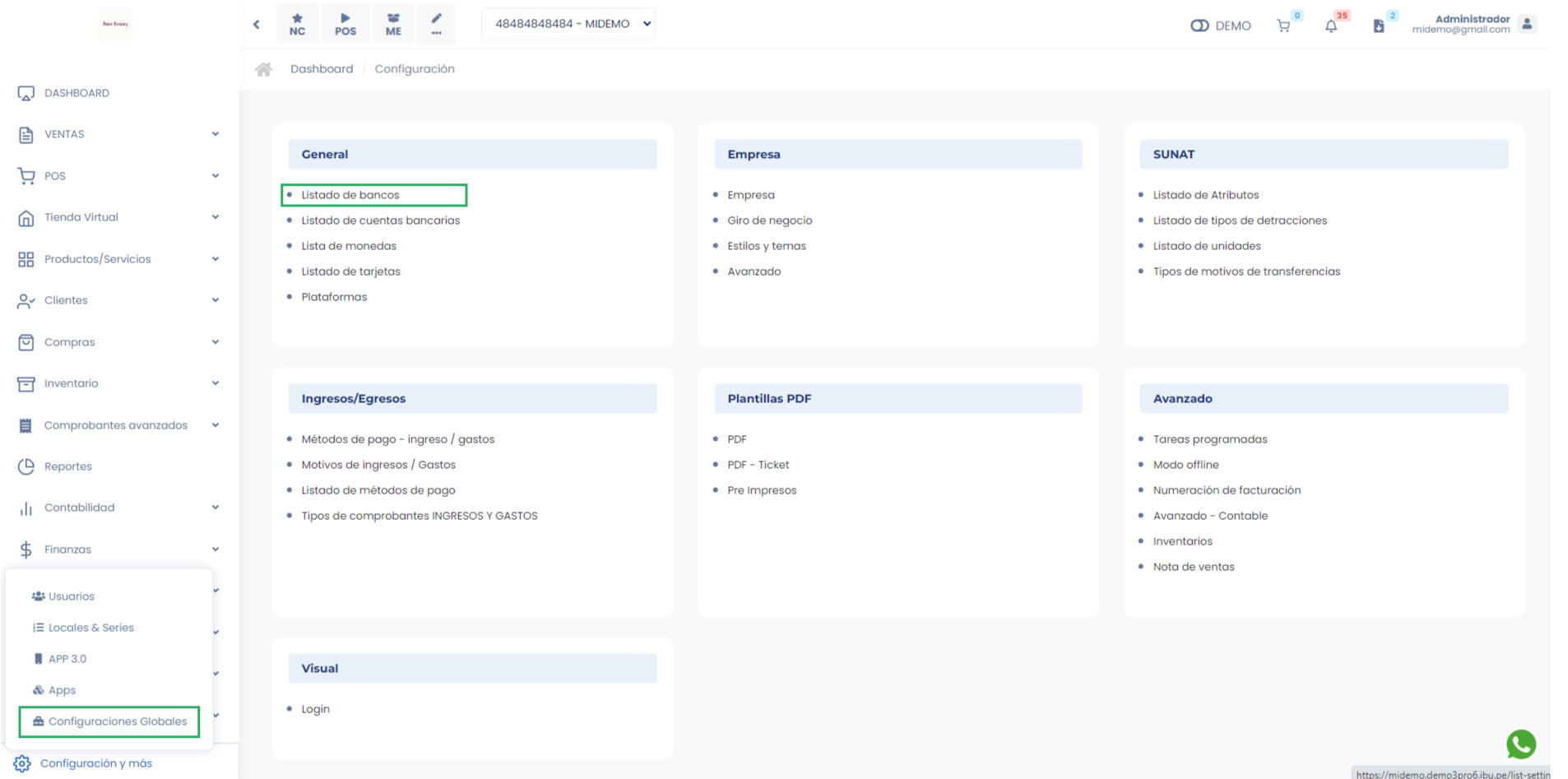Click Administrador account name

pos(1473,19)
